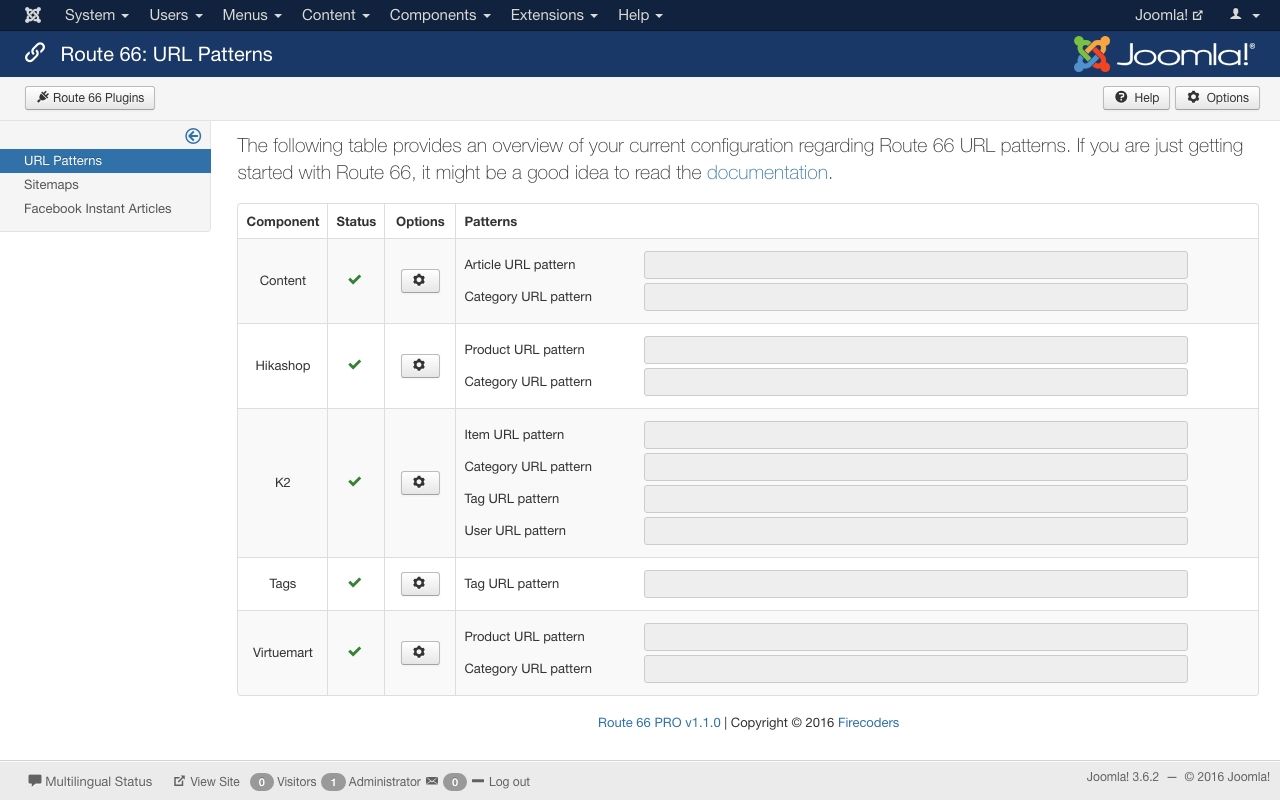Click Content Category URL pattern field
The image size is (1280, 800).
(915, 297)
